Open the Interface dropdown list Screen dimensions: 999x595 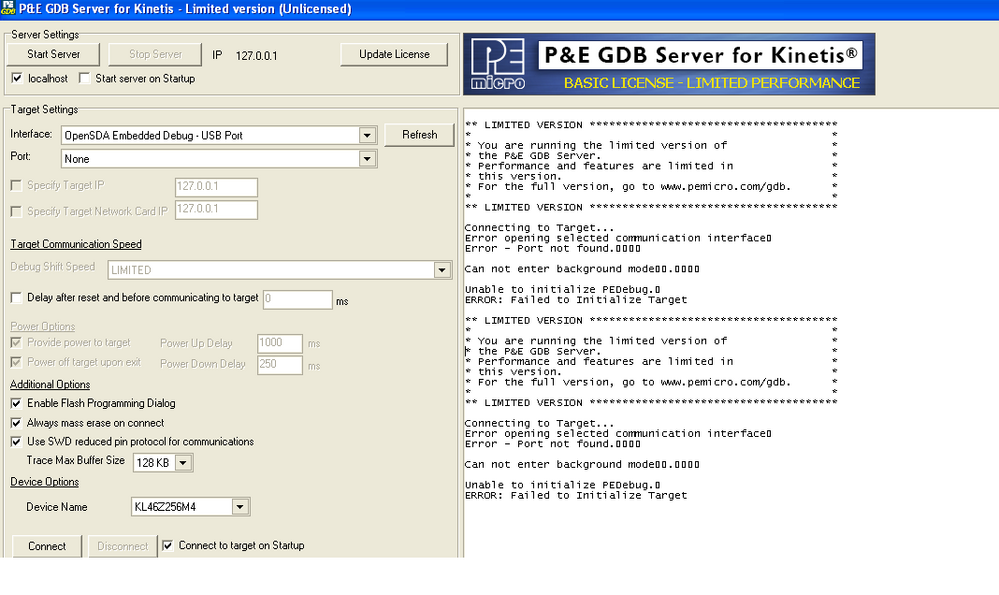367,135
